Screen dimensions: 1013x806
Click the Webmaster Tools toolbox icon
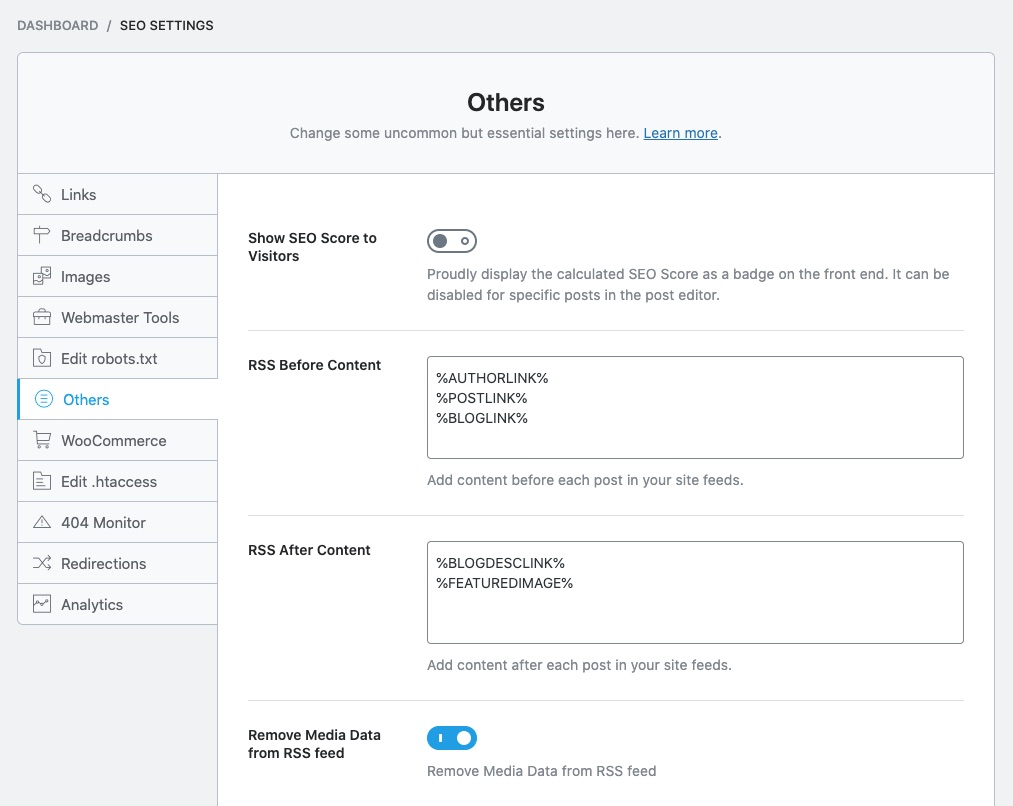pos(42,317)
